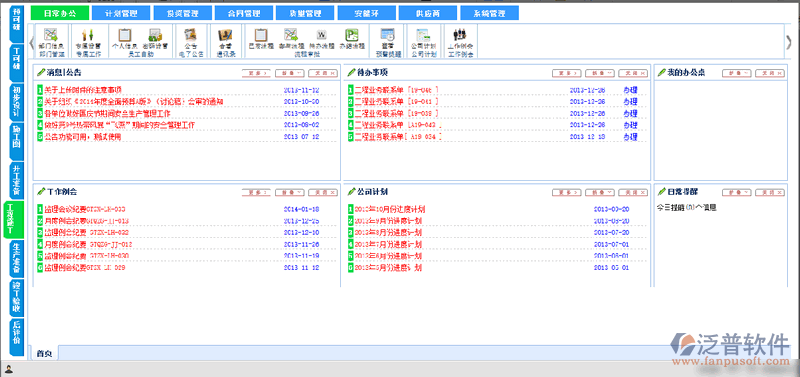Open the 部门信息 icon in toolbar
The width and height of the screenshot is (800, 377).
coord(50,35)
